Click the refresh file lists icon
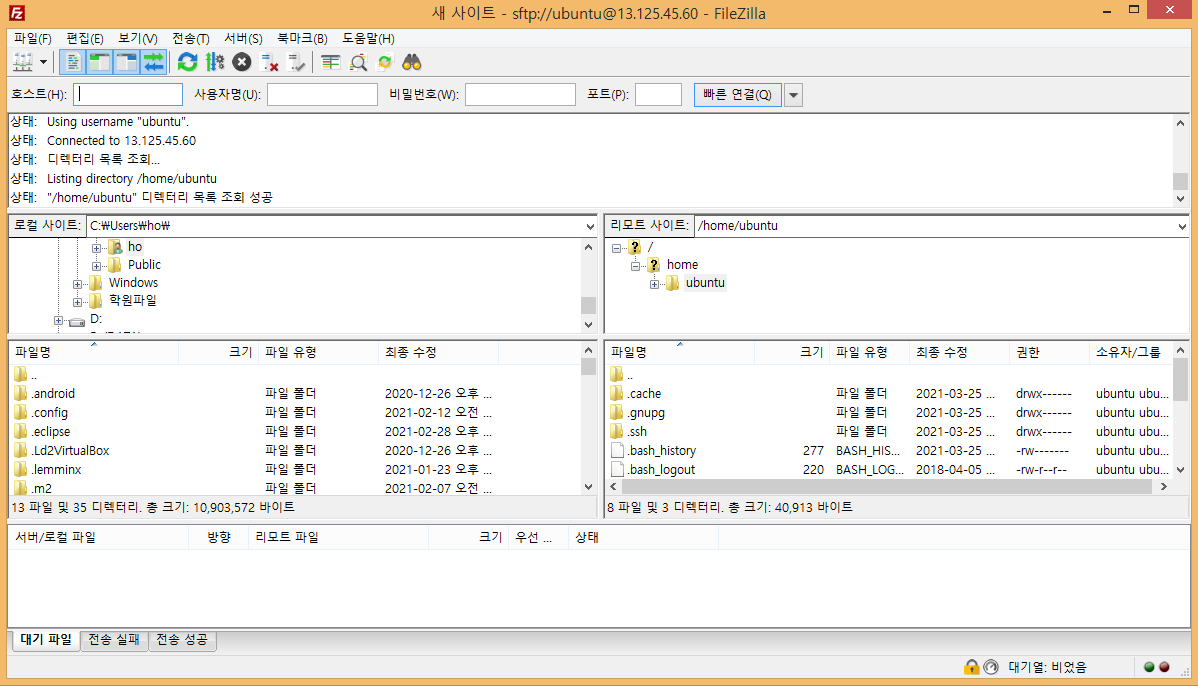1198x686 pixels. 187,63
